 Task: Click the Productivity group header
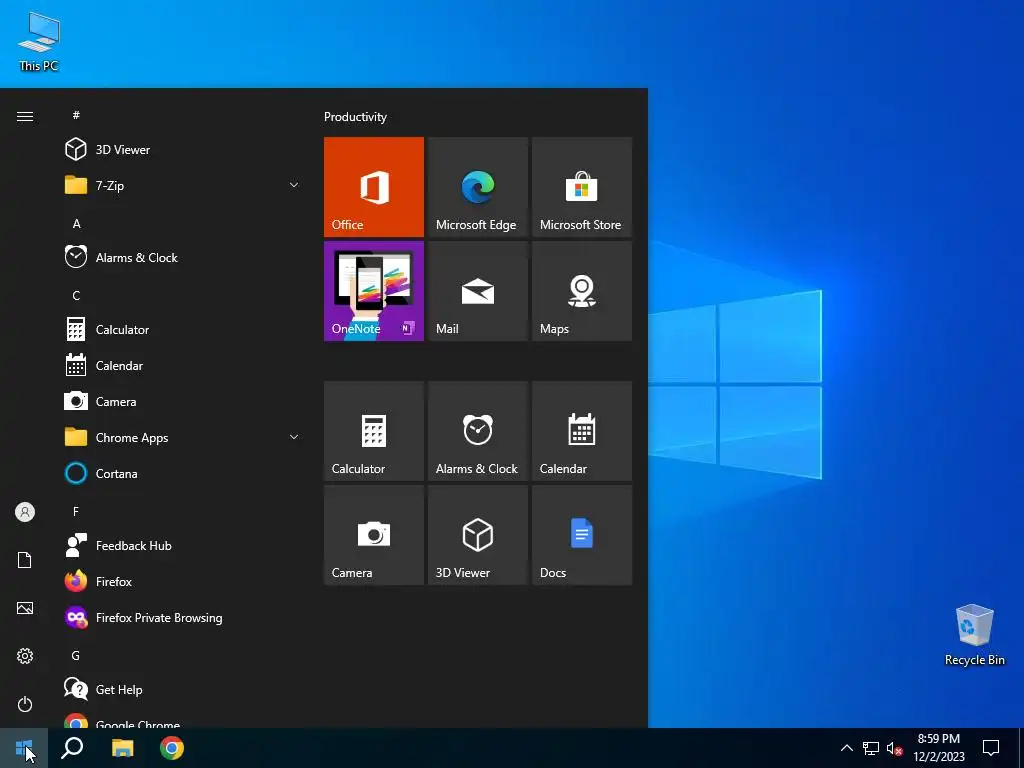click(355, 117)
